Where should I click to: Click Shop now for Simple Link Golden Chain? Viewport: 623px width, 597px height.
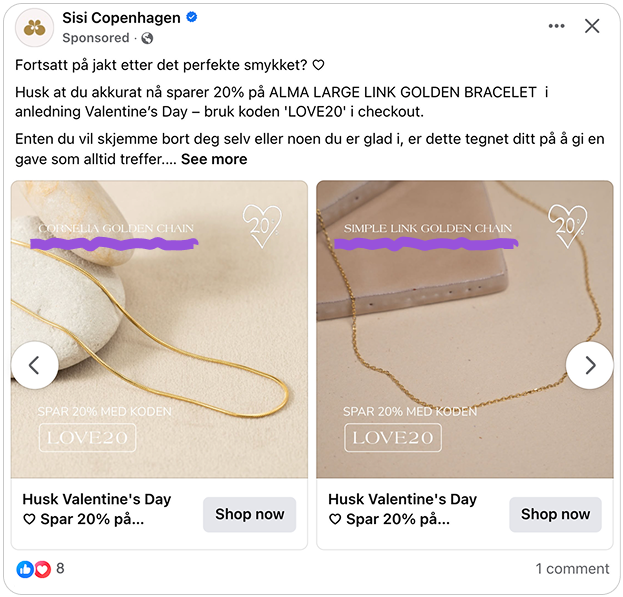pyautogui.click(x=555, y=514)
